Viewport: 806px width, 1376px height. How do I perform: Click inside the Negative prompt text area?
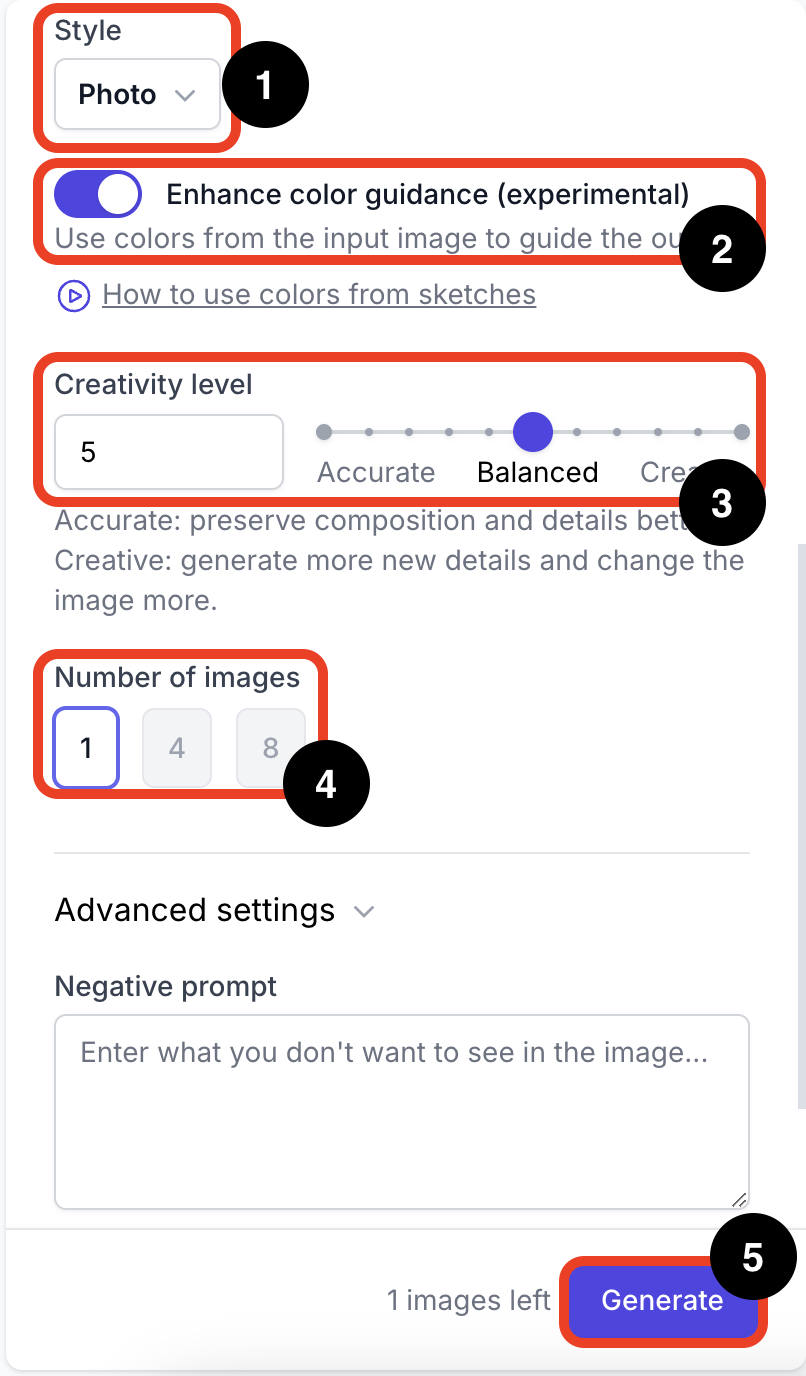click(x=402, y=1112)
